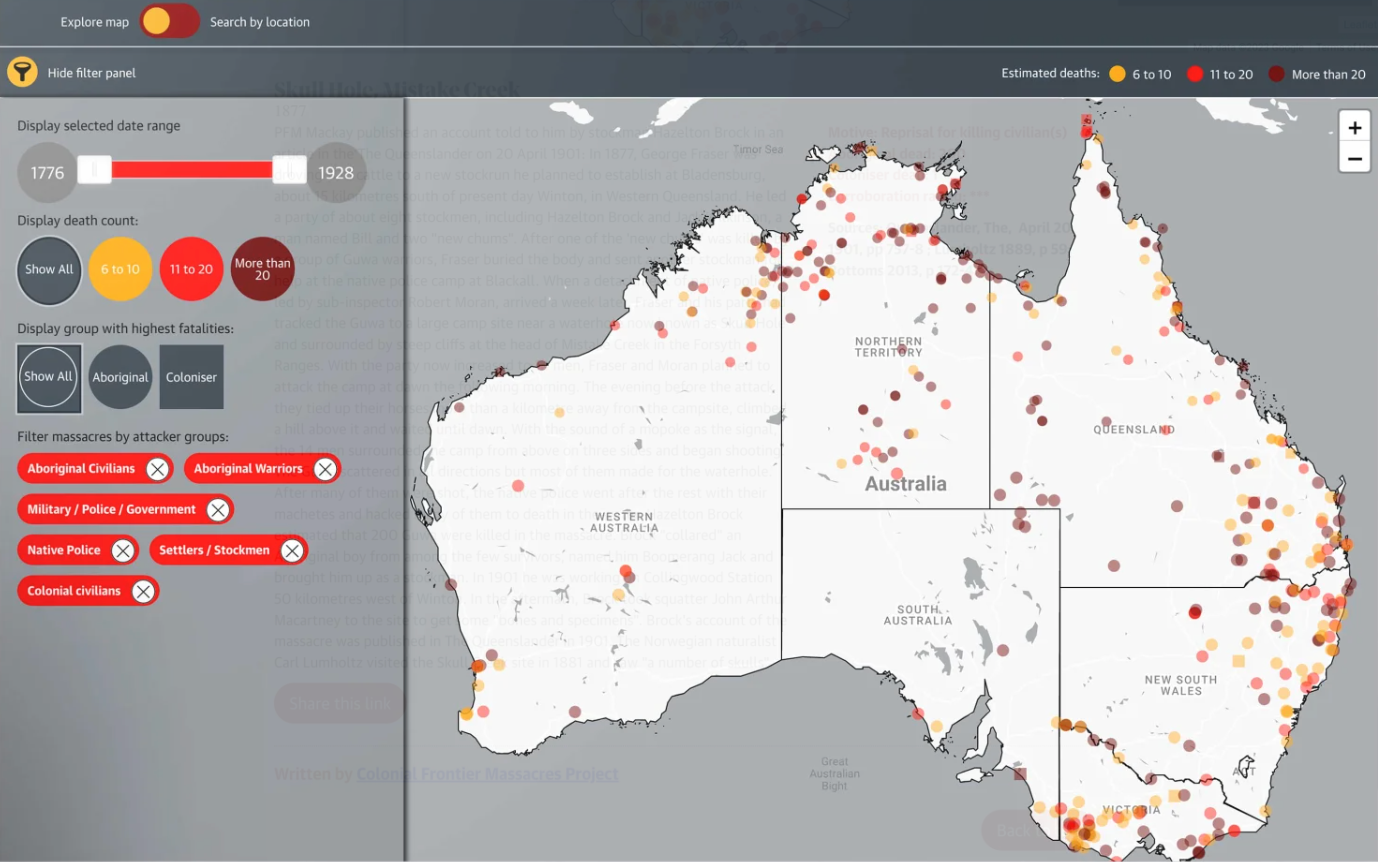
Task: Hide the filter panel
Action: (91, 73)
